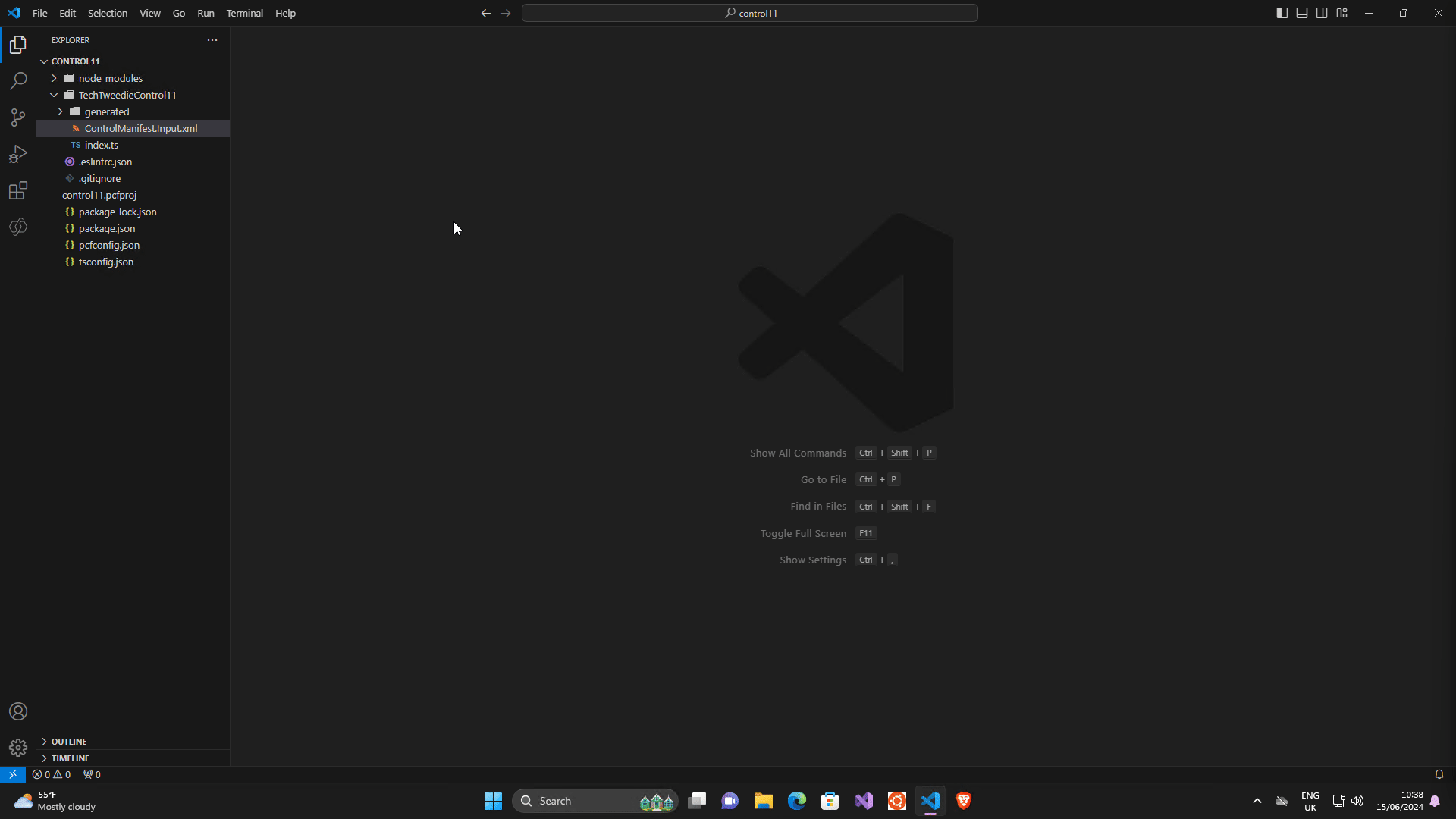Toggle the bottom panel visibility

tap(1302, 13)
